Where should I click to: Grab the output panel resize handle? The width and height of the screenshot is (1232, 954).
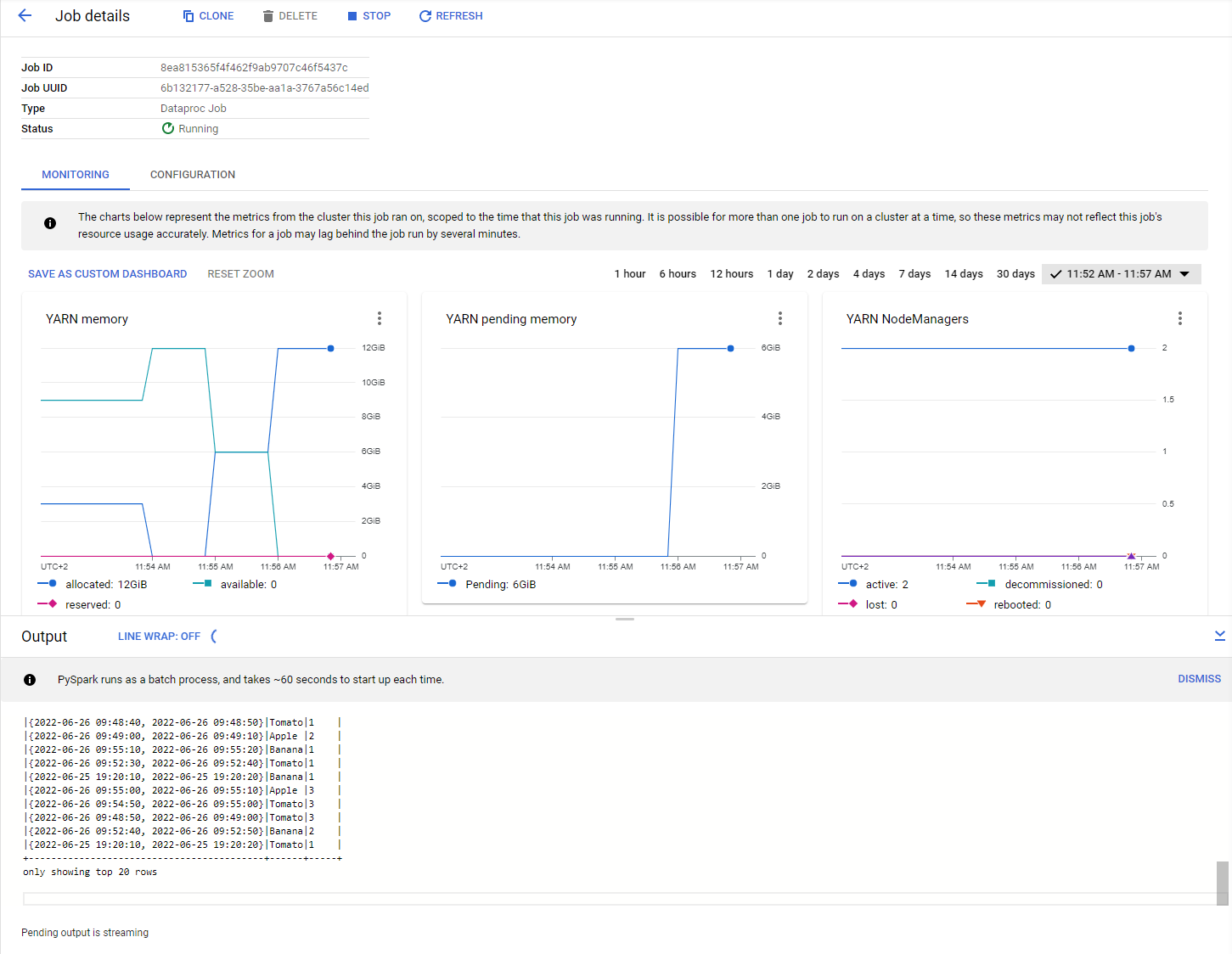click(625, 620)
